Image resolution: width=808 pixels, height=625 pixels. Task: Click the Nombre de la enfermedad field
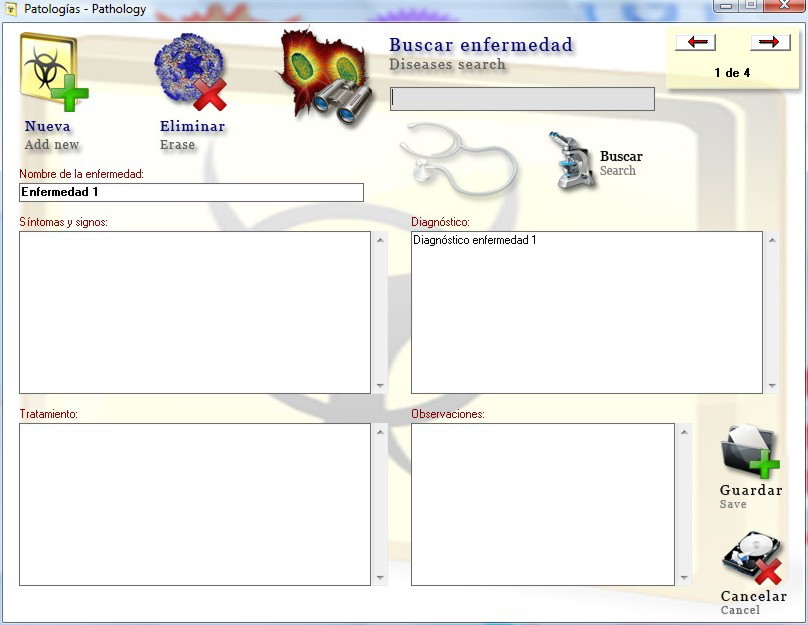point(191,192)
